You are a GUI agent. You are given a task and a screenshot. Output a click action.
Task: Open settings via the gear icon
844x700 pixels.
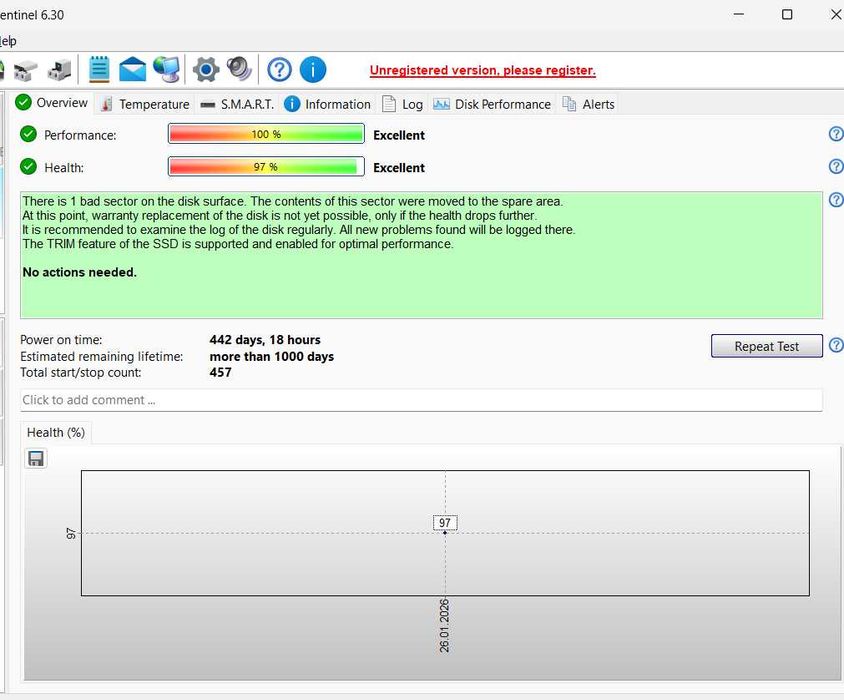click(x=206, y=69)
